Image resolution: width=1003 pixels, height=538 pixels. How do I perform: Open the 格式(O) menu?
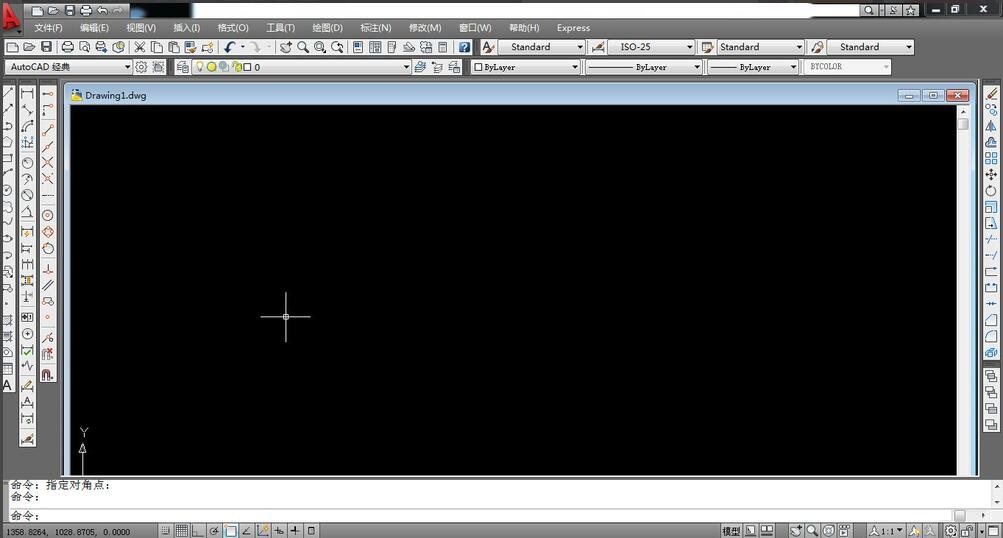pyautogui.click(x=233, y=28)
